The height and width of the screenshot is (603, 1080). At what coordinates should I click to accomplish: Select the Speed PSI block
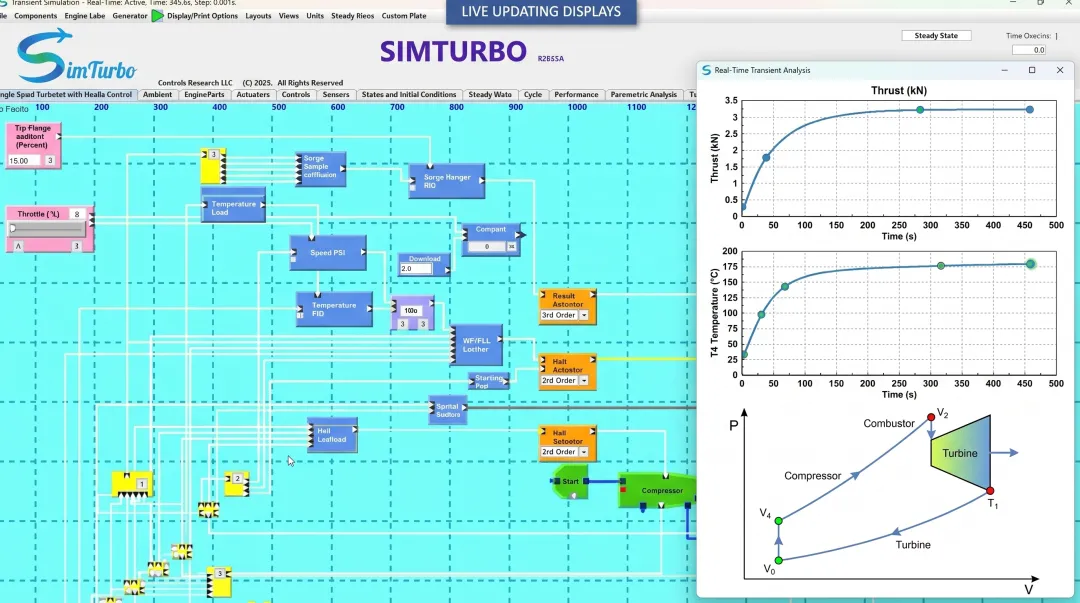point(328,252)
